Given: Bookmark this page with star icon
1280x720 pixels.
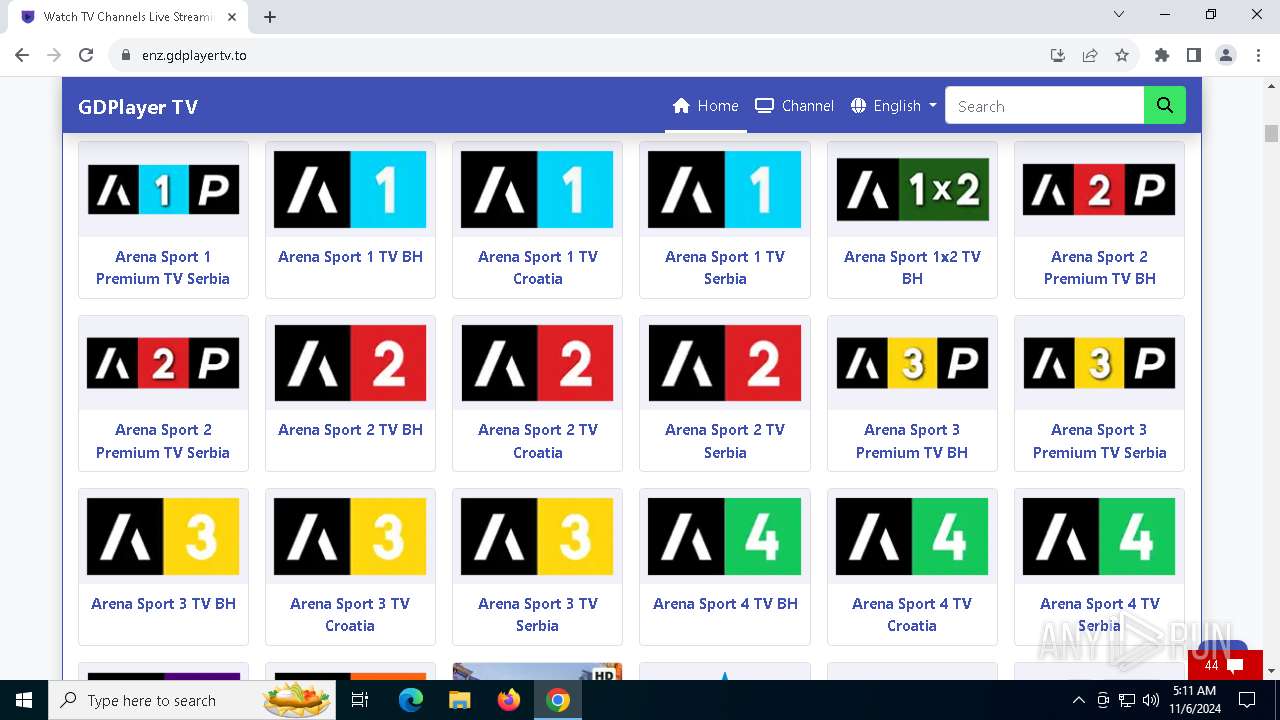Looking at the screenshot, I should (x=1122, y=55).
